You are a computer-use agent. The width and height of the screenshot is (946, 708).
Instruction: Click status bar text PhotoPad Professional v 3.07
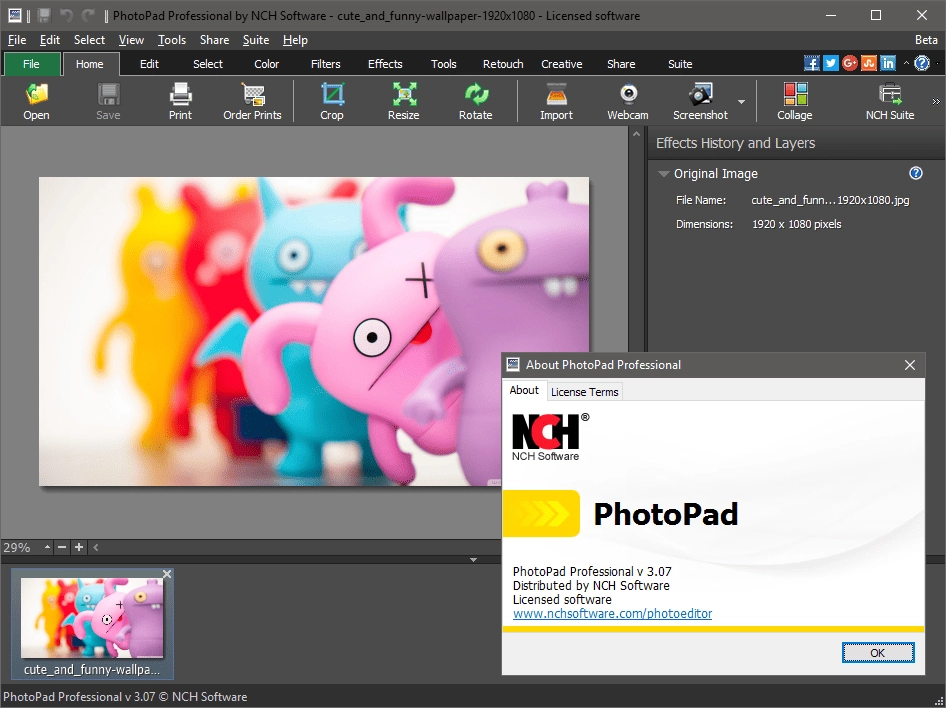(x=125, y=697)
